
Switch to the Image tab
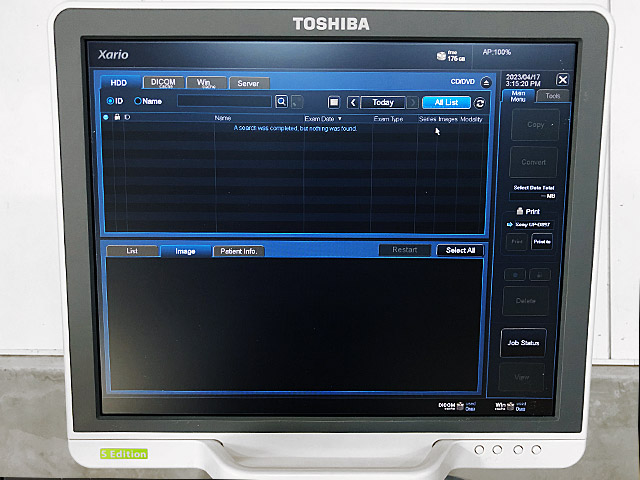tap(185, 251)
